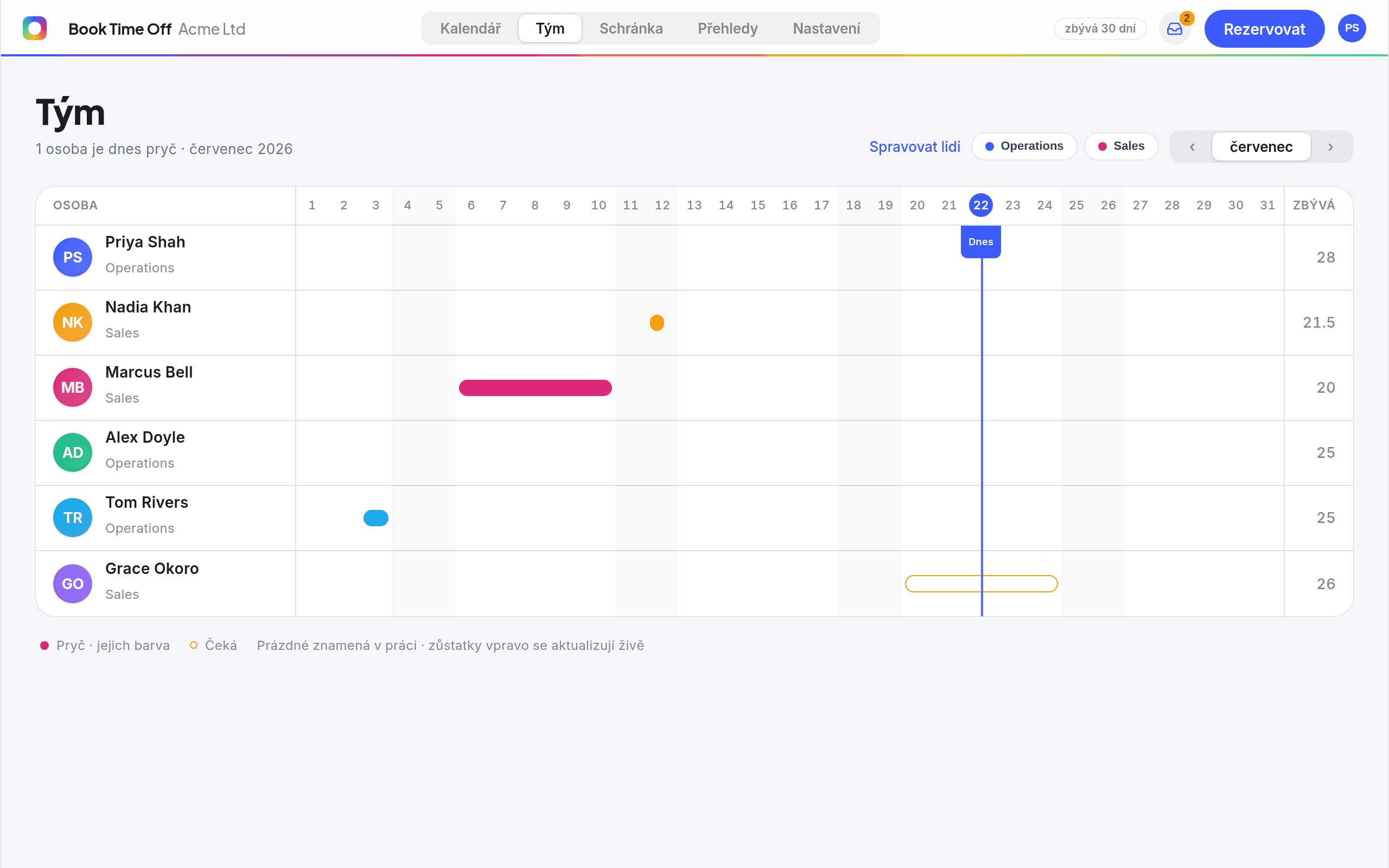Click Marcus Bell's pink time-off bar
This screenshot has height=868, width=1389.
[x=535, y=388]
